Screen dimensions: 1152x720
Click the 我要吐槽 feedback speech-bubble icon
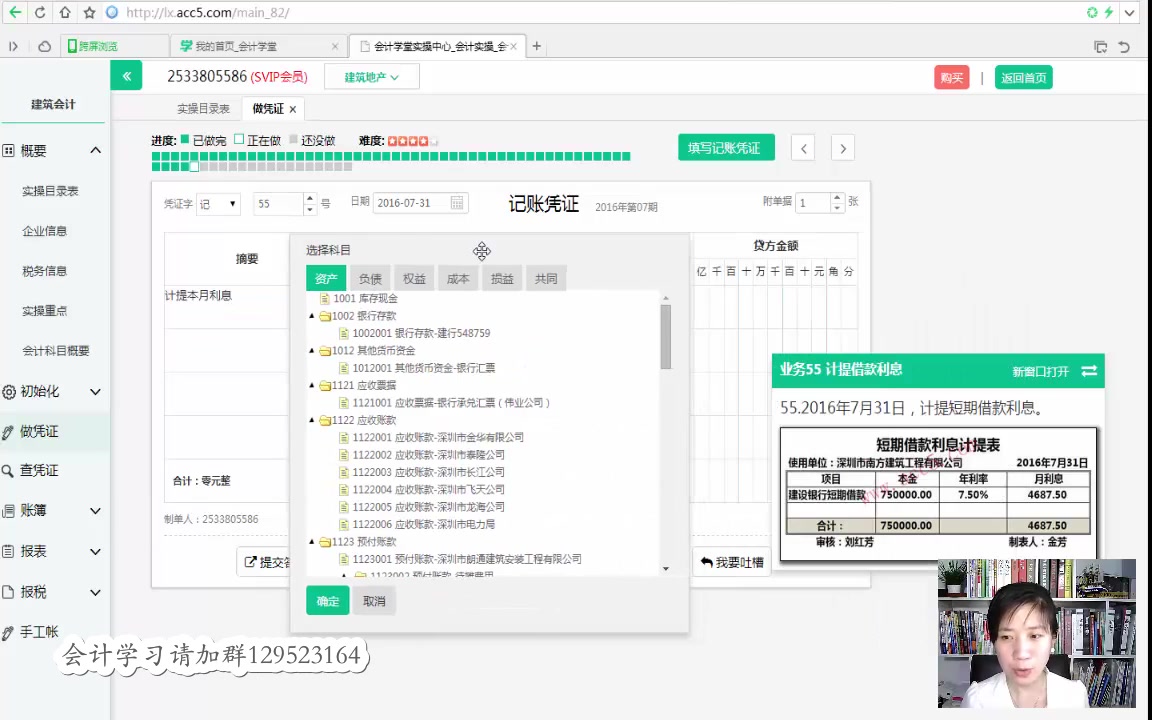click(x=707, y=562)
